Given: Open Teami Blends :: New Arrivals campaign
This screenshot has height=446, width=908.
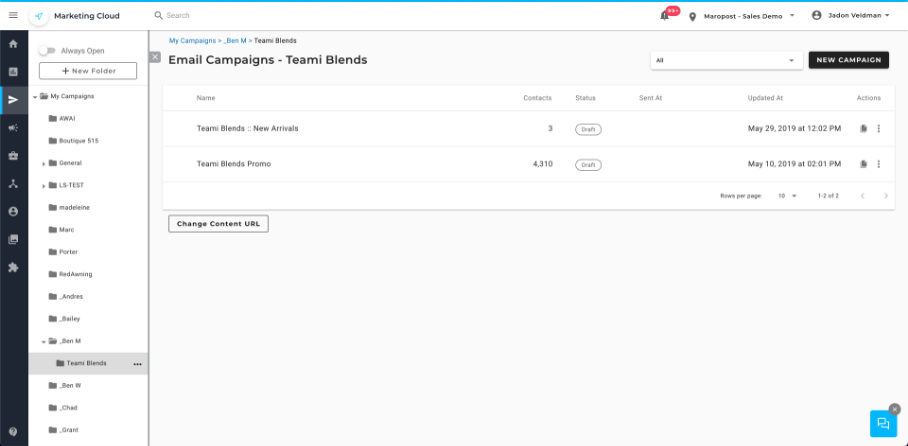Looking at the screenshot, I should tap(247, 128).
